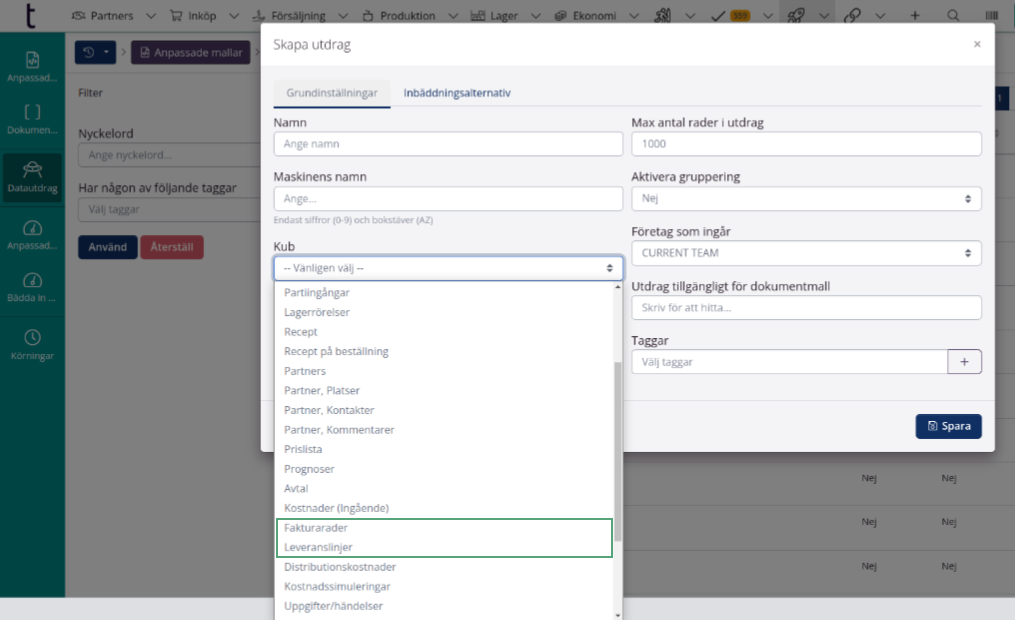Click the link chain icon in top bar

click(x=852, y=16)
